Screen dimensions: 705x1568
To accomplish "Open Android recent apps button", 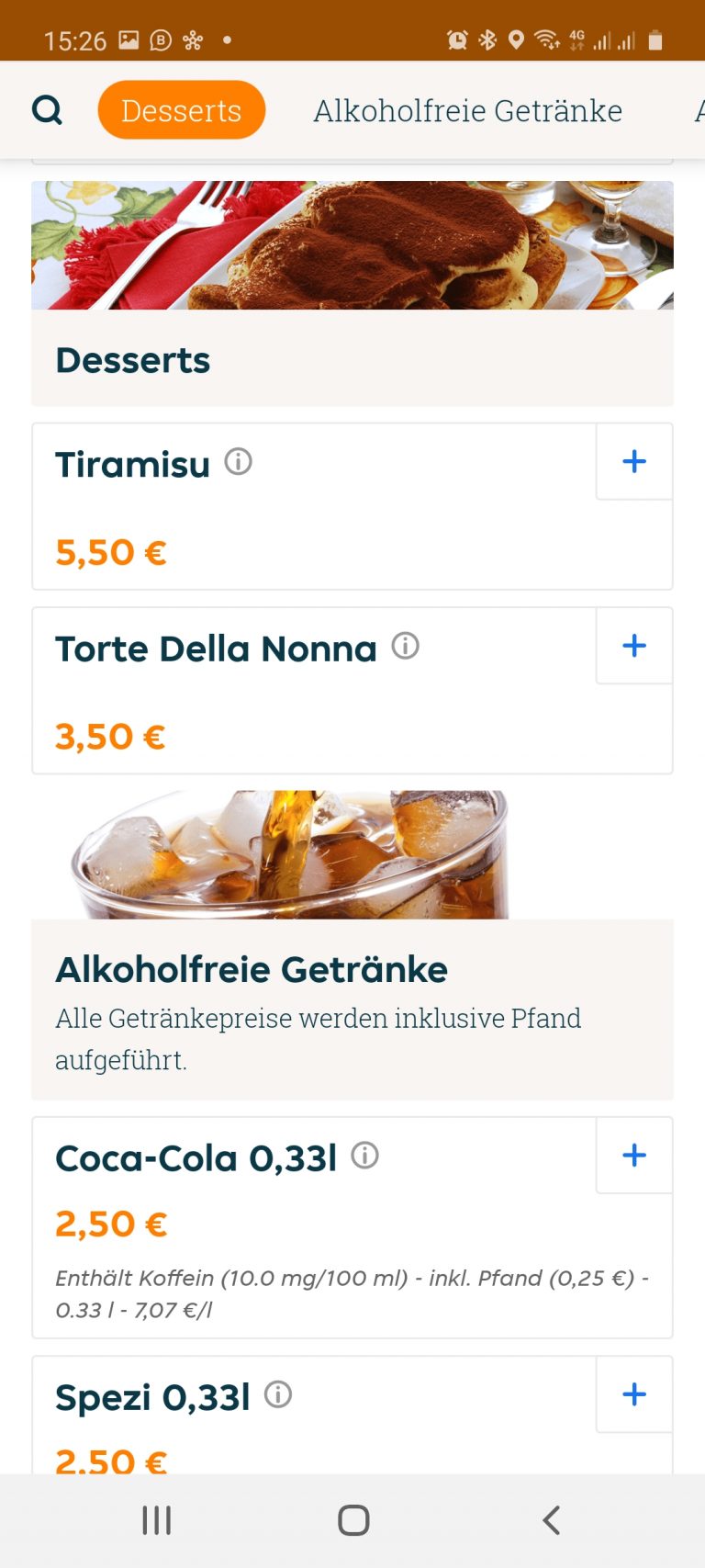I will coord(157,1520).
